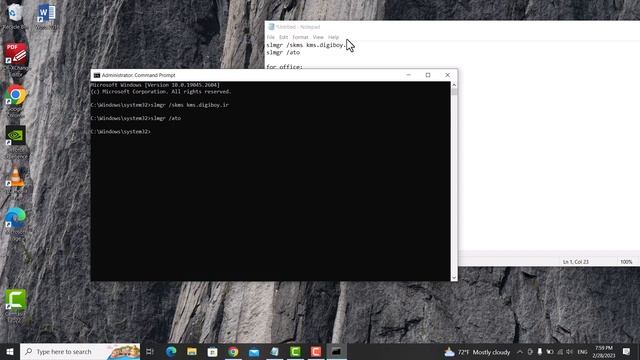
Task: Click the 'Ln 1, Col 23' status in Notepad
Action: 576,262
